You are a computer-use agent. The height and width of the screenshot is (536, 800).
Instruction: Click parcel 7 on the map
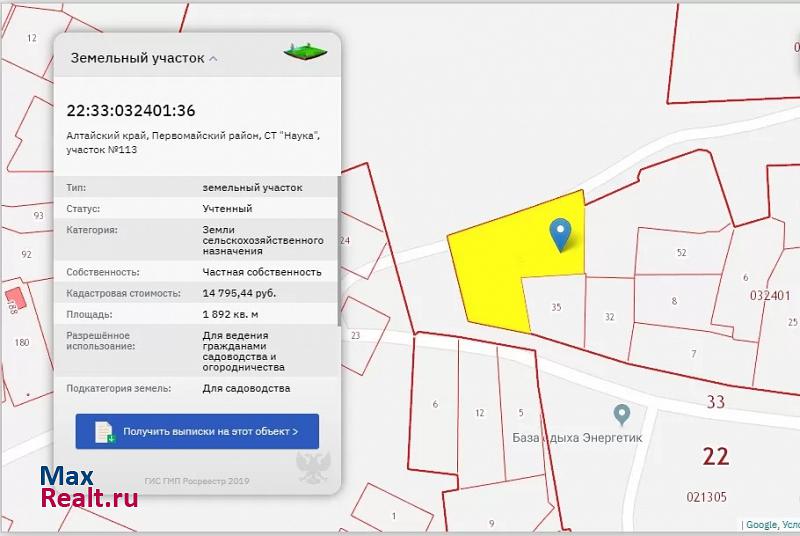coord(692,354)
